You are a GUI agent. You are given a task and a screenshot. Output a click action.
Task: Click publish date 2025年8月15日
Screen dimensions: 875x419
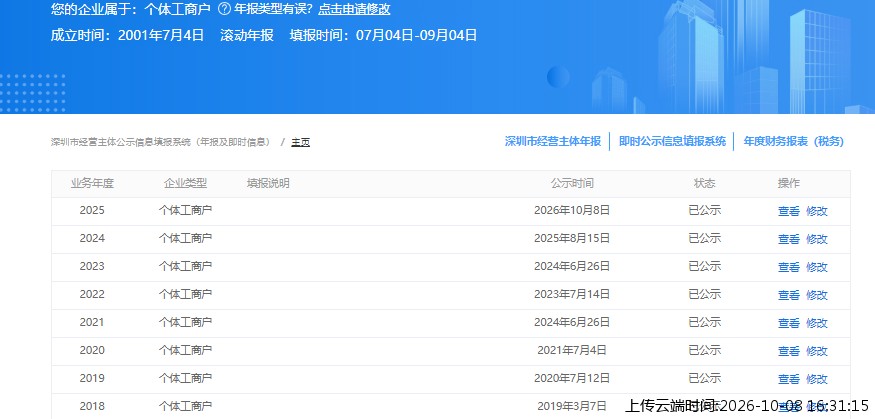[x=572, y=238]
